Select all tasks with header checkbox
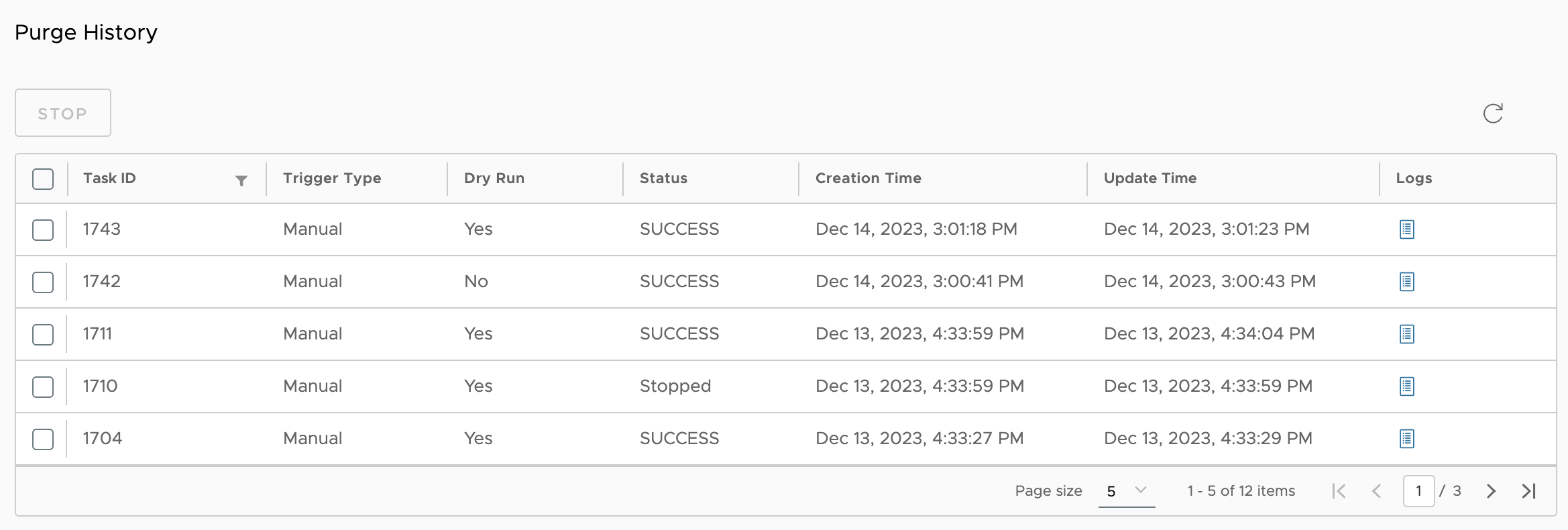 click(43, 179)
